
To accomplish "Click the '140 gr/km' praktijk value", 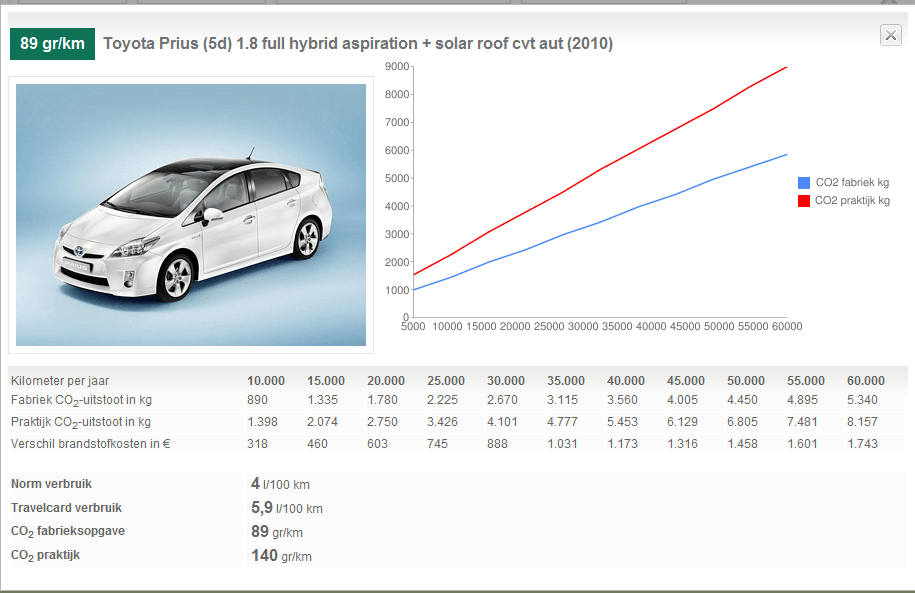I will coord(282,556).
